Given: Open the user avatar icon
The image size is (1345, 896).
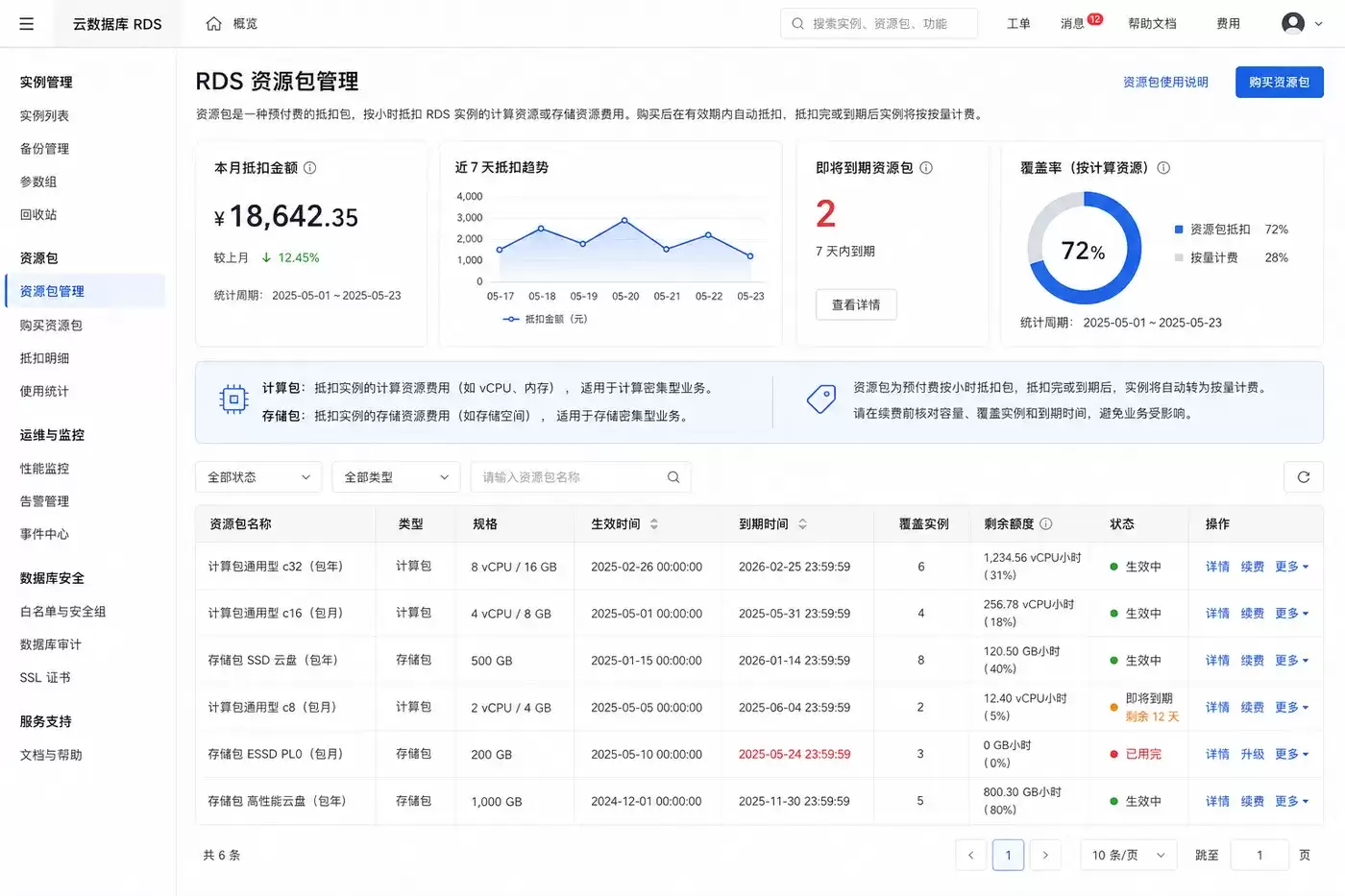Looking at the screenshot, I should [1293, 23].
